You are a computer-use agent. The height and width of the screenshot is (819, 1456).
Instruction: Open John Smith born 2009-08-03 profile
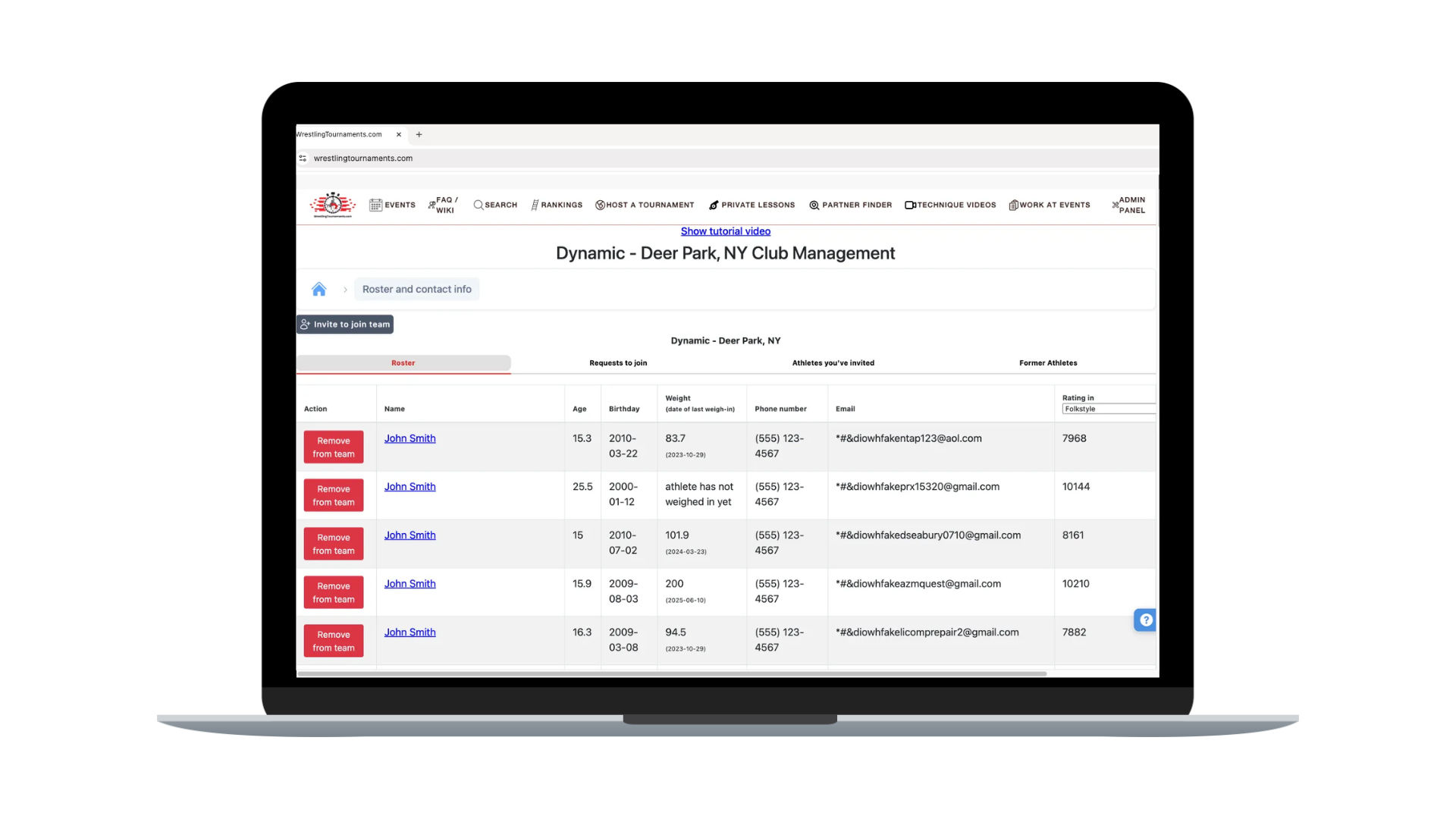(409, 584)
